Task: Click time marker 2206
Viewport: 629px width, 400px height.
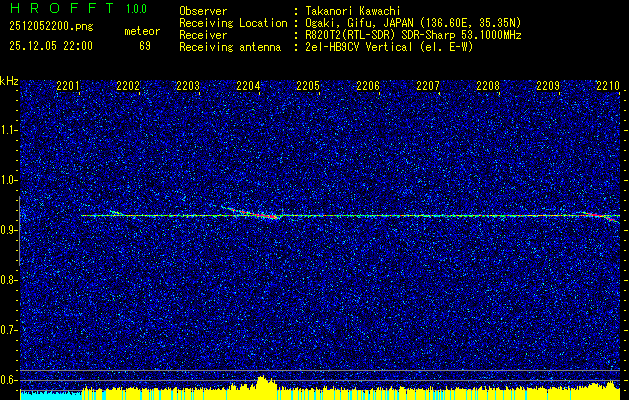Action: (368, 86)
